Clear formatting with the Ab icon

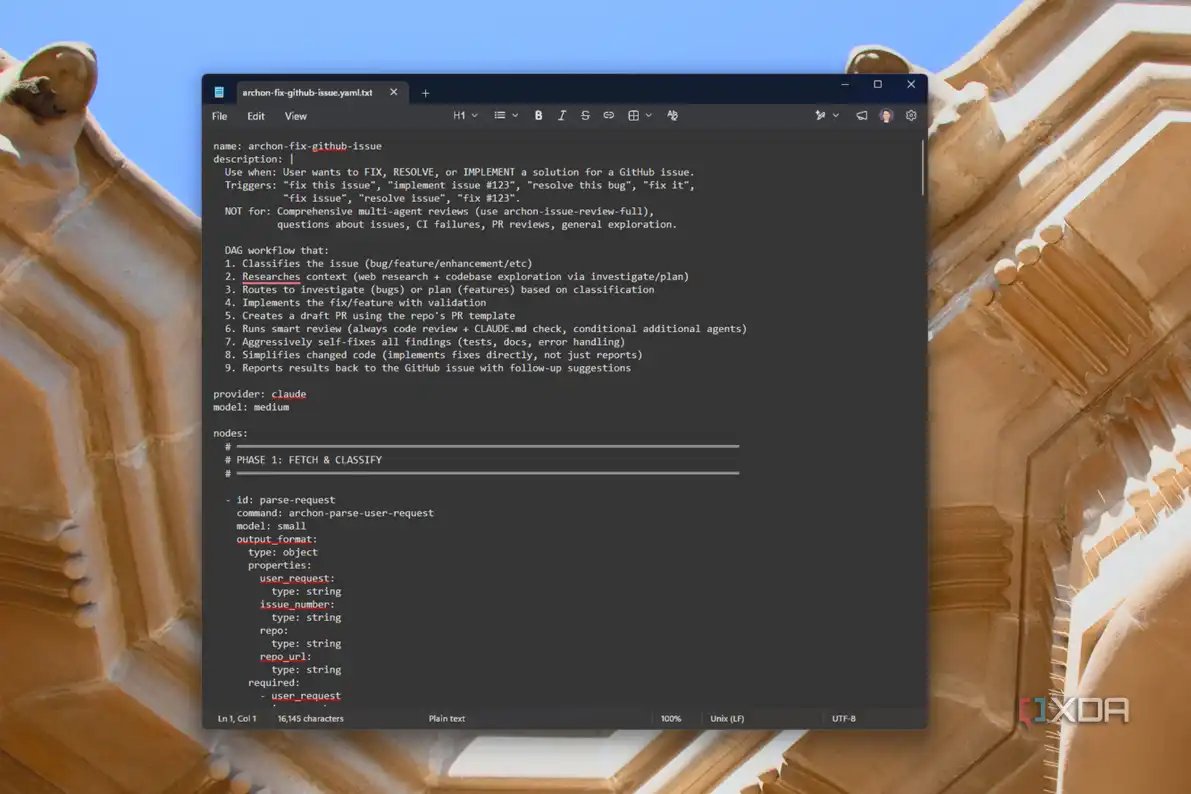tap(672, 115)
